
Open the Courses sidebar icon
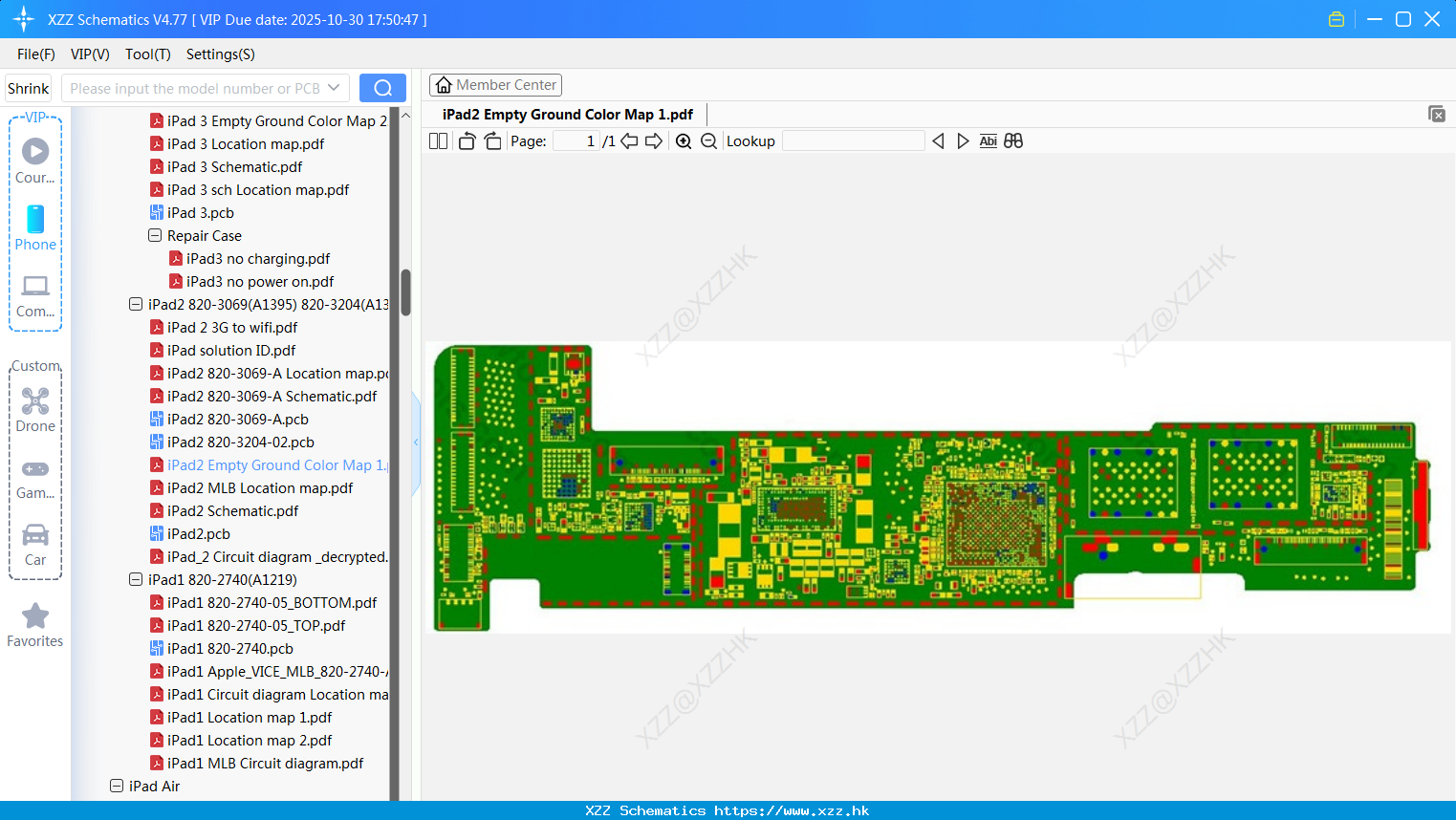[x=35, y=161]
